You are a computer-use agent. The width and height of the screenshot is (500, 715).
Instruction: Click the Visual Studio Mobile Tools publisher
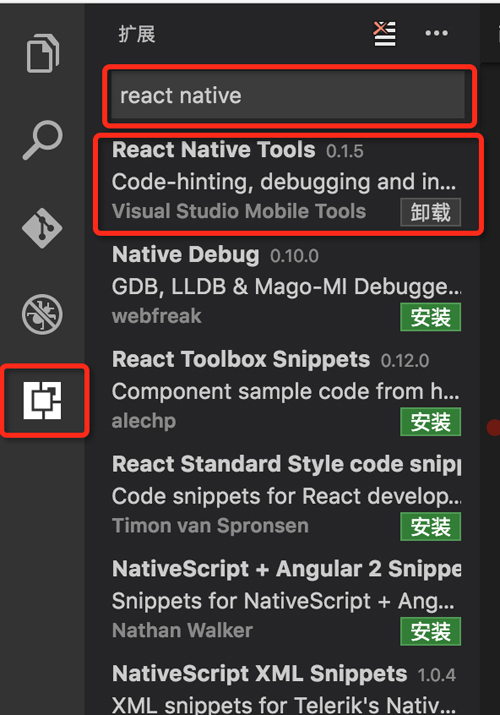(239, 212)
